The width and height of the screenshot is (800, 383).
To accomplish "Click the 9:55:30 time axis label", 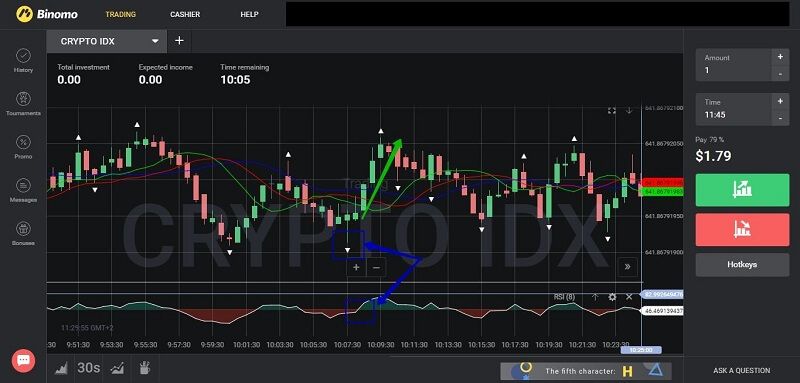I will [x=145, y=345].
